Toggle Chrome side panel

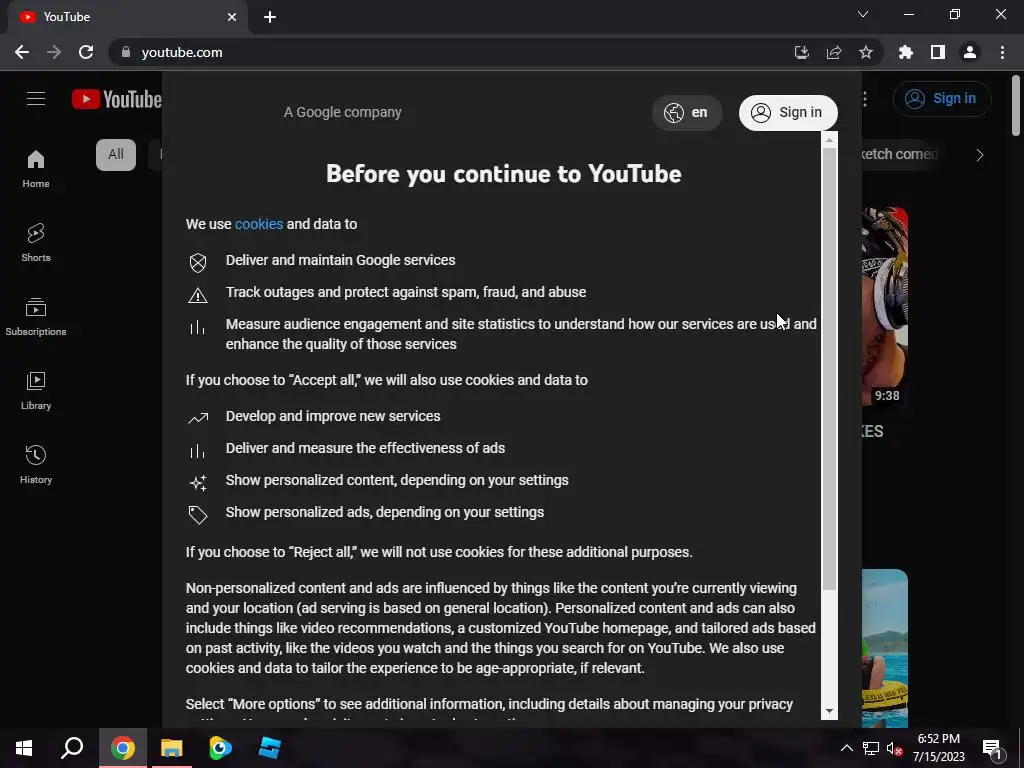coord(938,52)
